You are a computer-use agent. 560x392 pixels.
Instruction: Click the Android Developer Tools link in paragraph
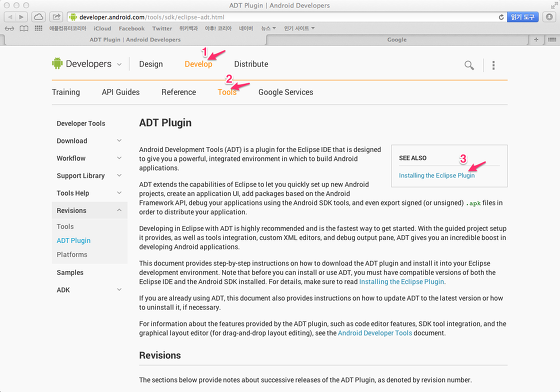pyautogui.click(x=375, y=333)
